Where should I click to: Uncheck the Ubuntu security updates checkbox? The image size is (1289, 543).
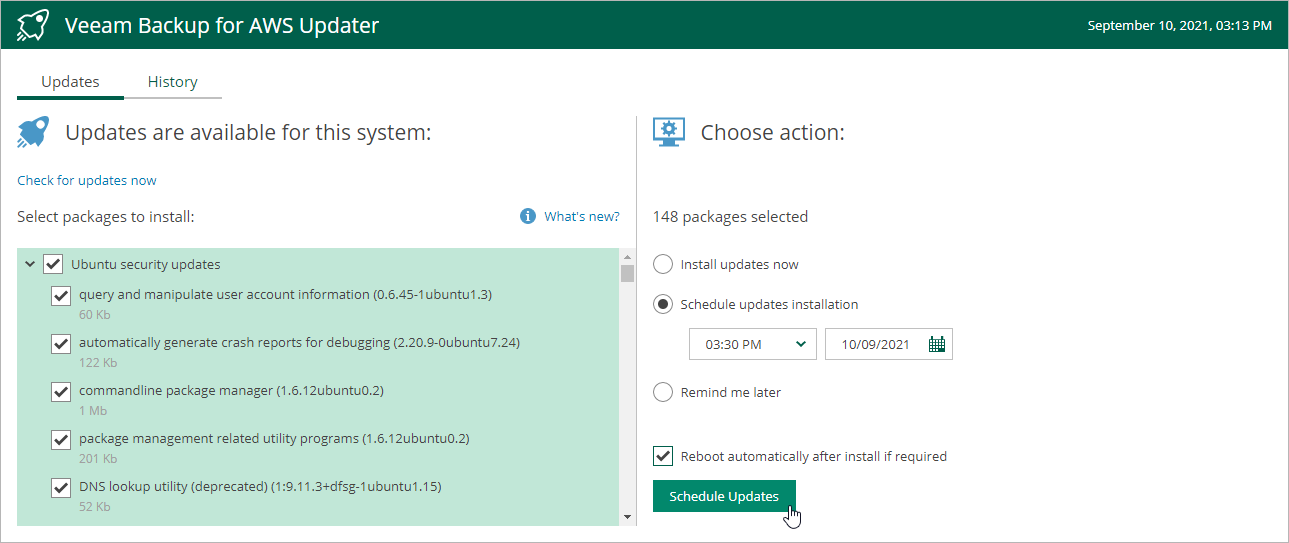point(53,265)
